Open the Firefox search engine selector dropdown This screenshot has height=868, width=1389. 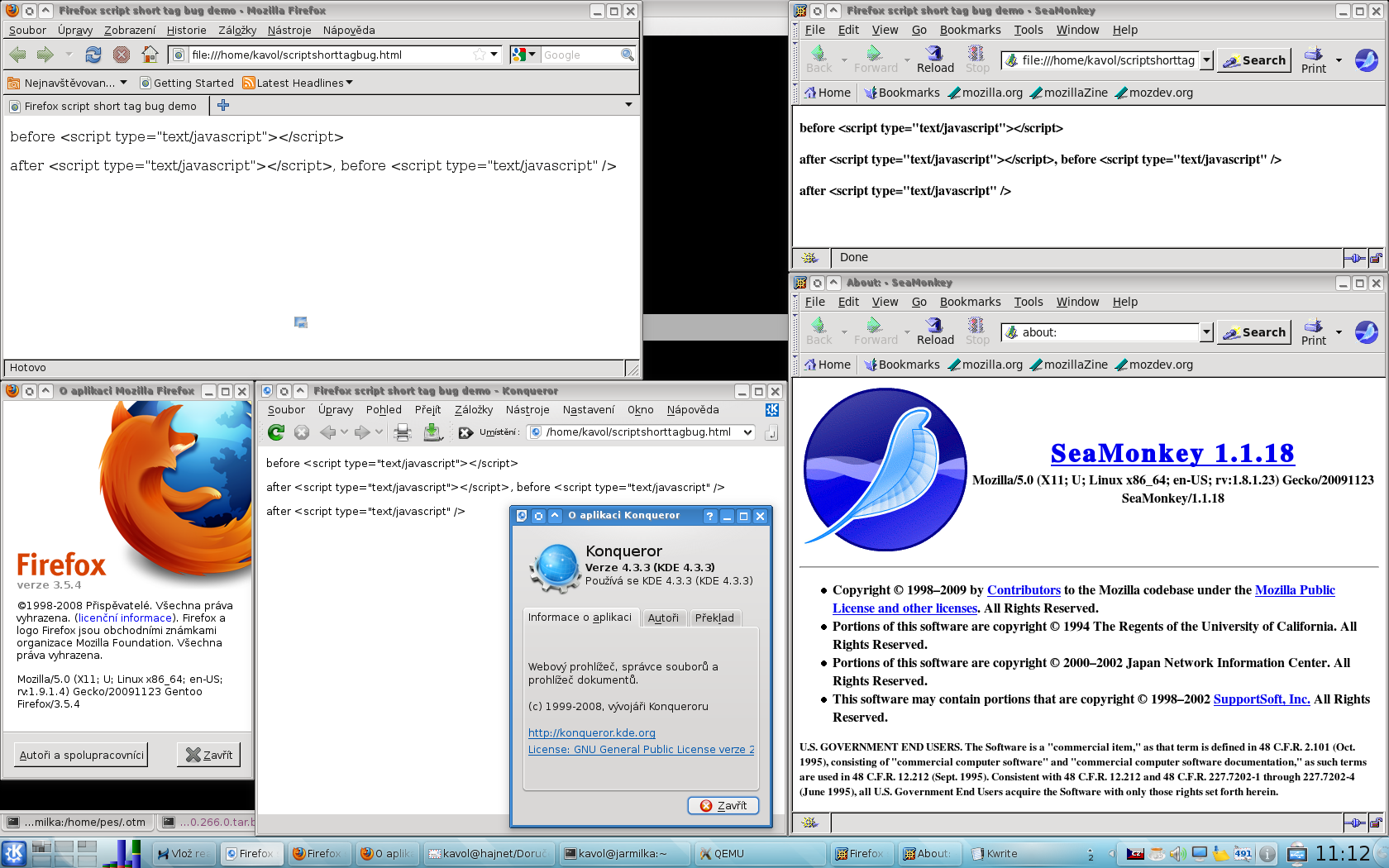[523, 55]
